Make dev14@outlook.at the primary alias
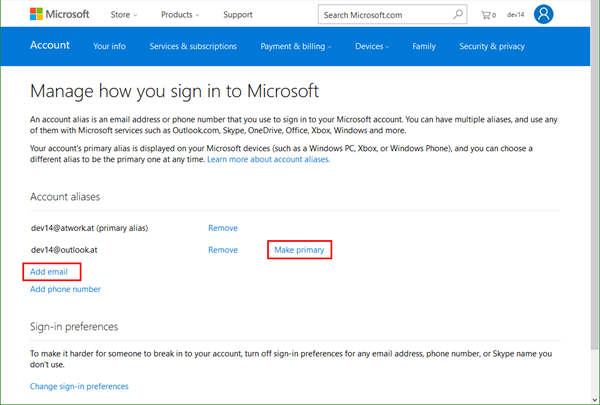The height and width of the screenshot is (405, 600). pyautogui.click(x=299, y=249)
